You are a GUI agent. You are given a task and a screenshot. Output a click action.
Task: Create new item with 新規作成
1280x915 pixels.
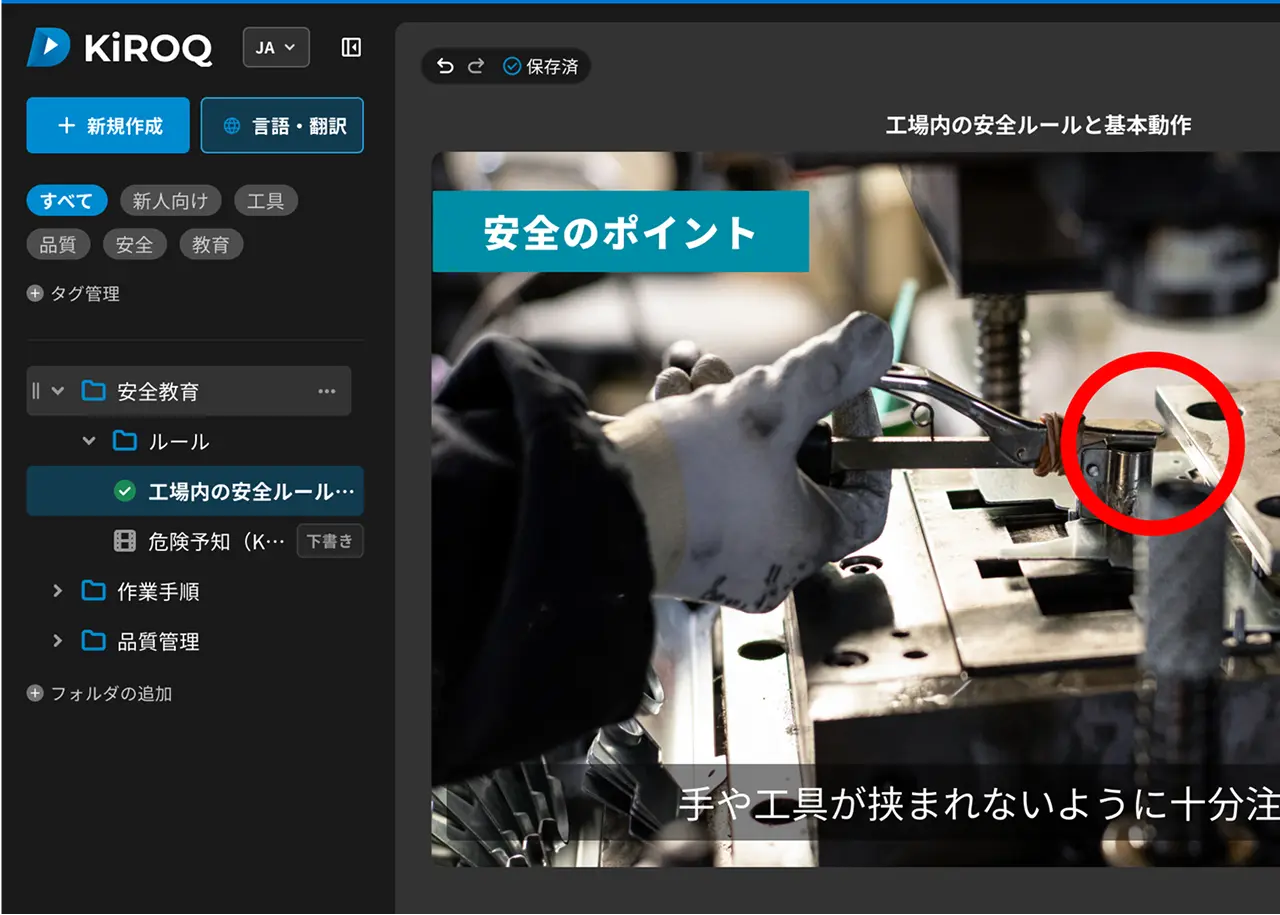click(108, 125)
